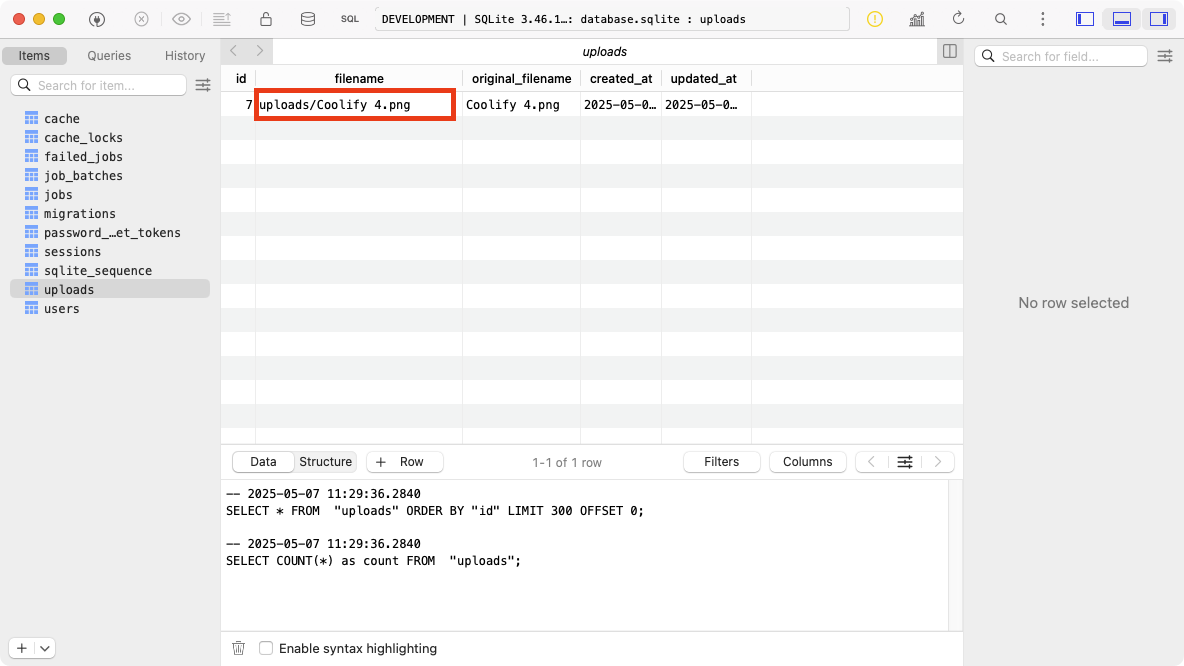The image size is (1184, 666).
Task: Toggle the left sidebar panel
Action: 1084,19
